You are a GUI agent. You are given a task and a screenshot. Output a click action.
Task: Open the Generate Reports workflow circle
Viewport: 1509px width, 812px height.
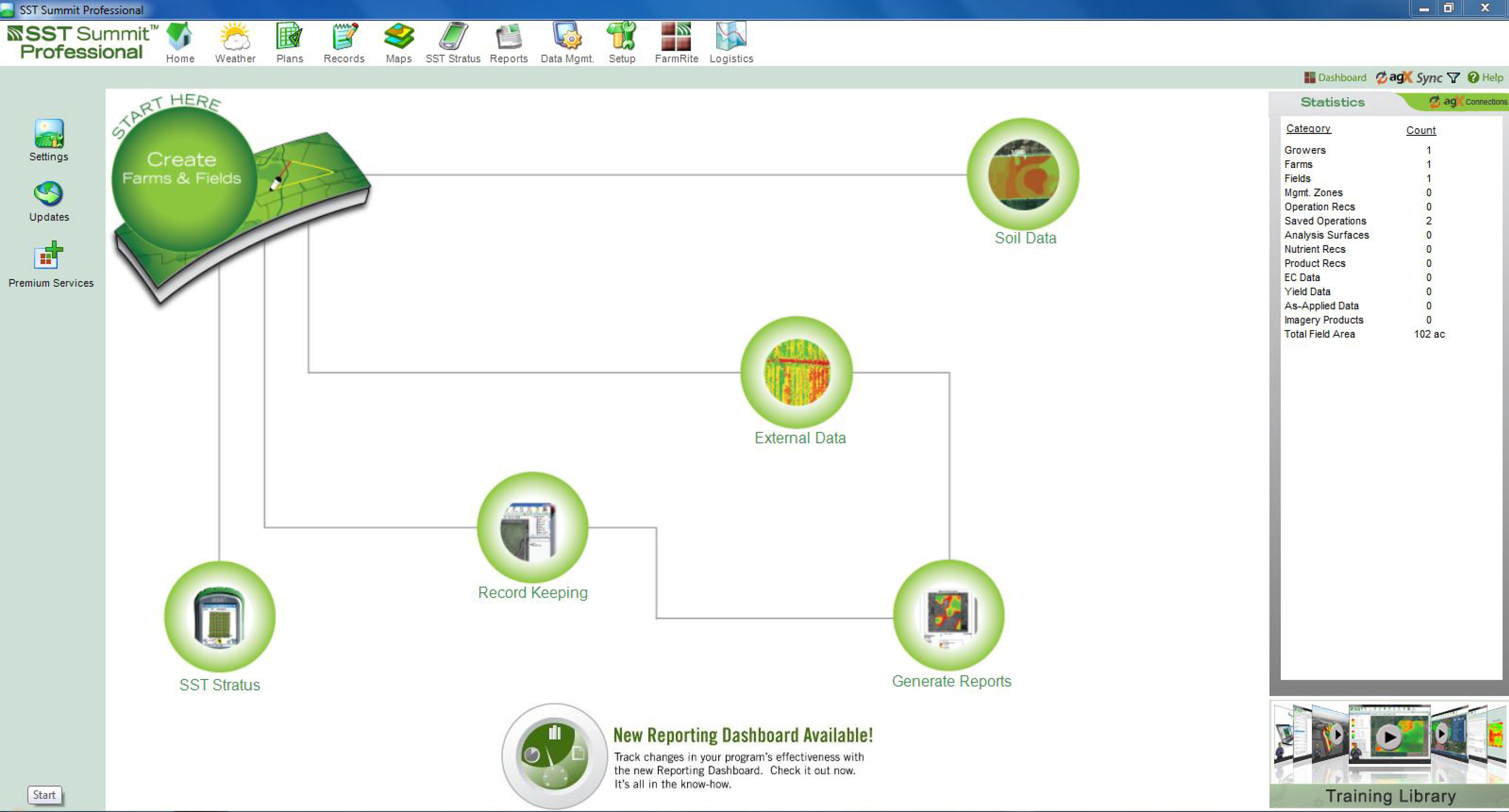(948, 615)
